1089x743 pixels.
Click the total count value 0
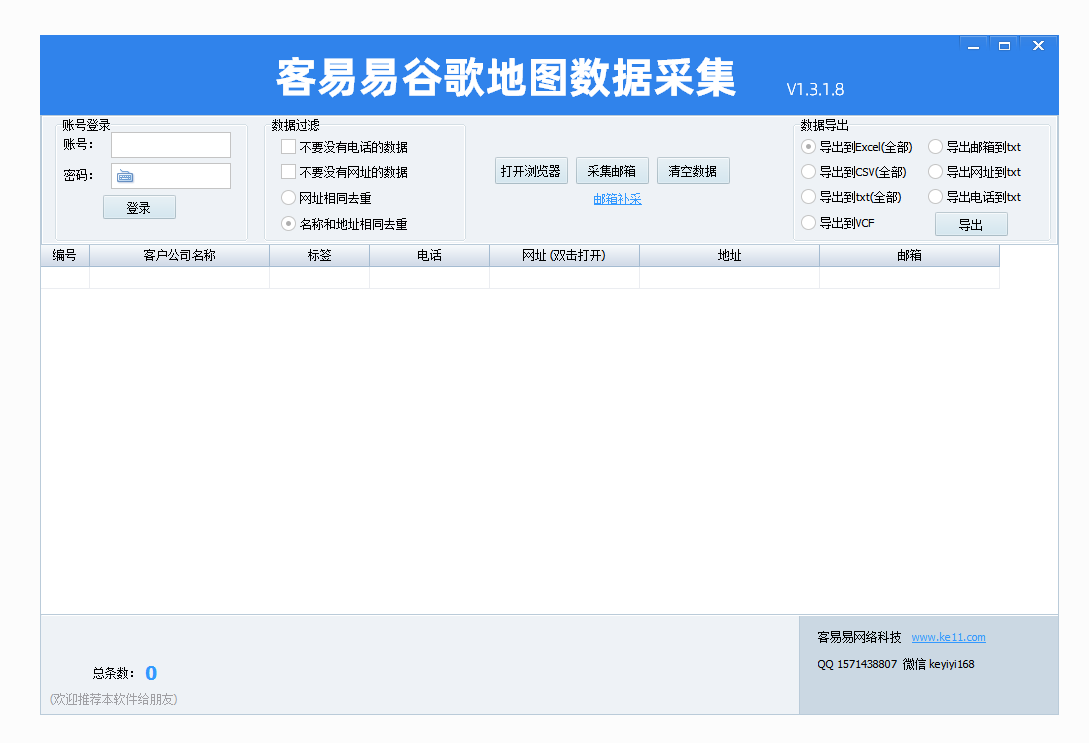(151, 673)
